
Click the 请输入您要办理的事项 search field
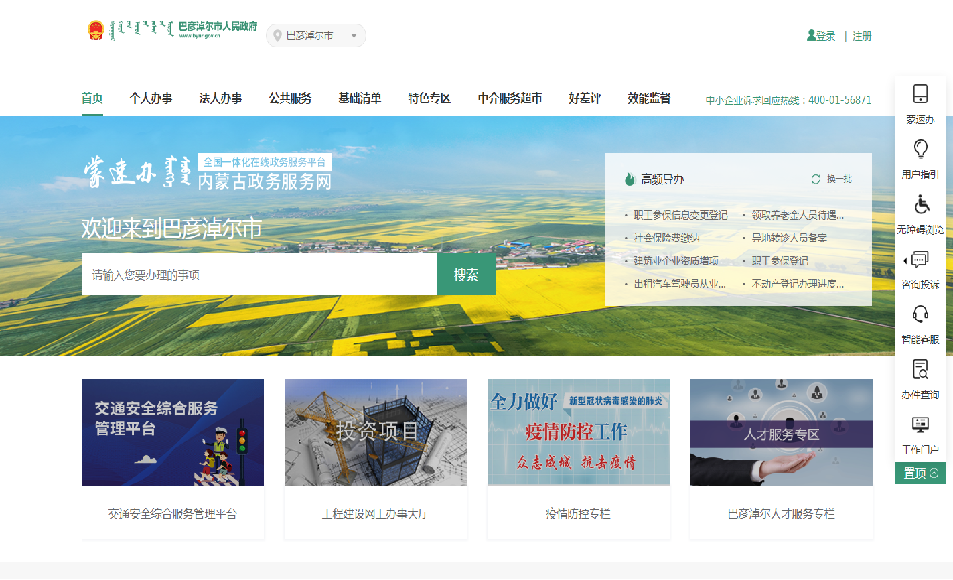pos(260,274)
